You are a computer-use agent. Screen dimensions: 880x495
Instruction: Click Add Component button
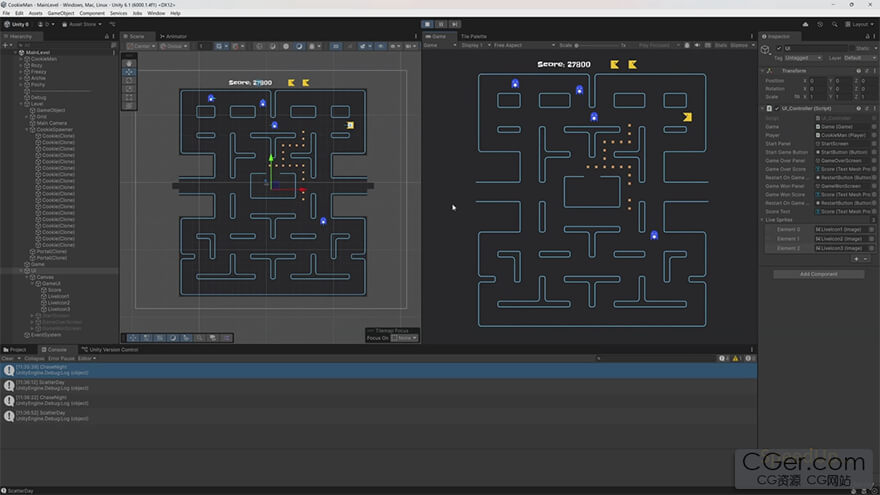(x=818, y=274)
